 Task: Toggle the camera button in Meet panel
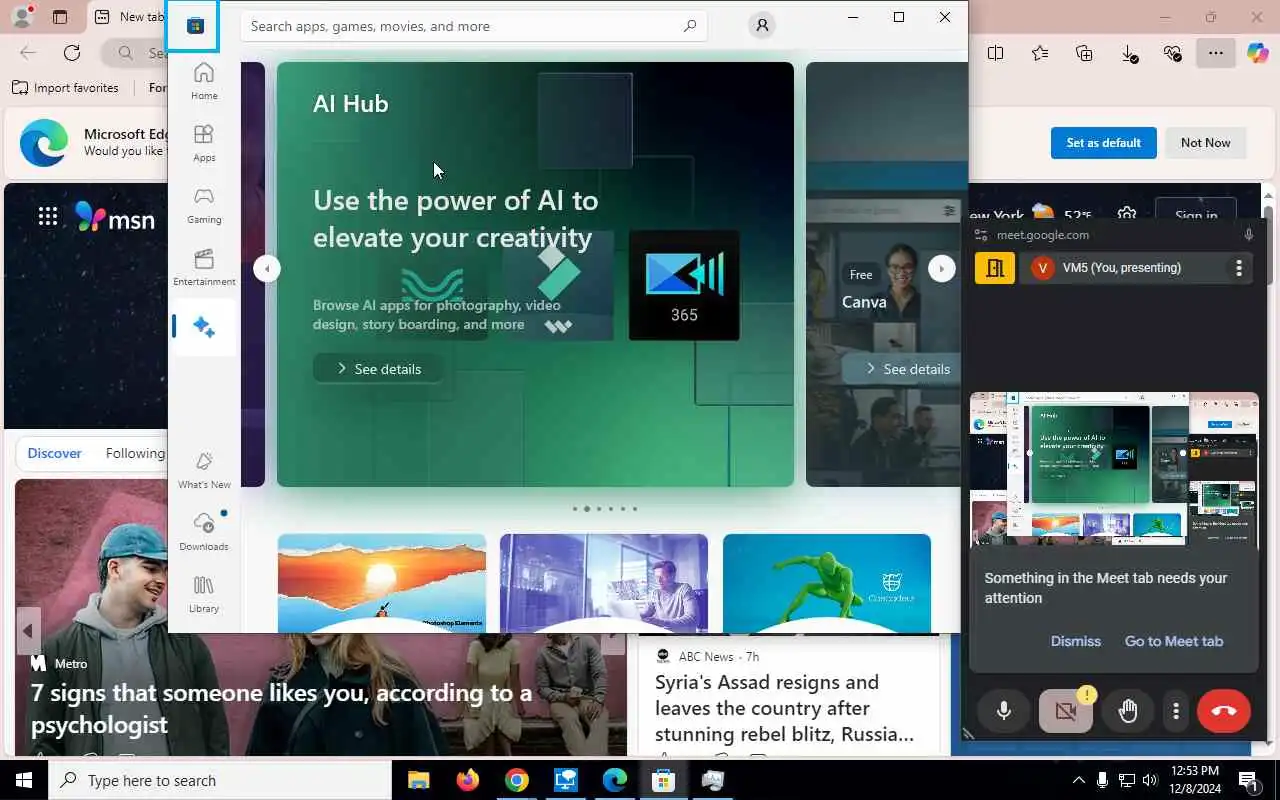point(1066,711)
